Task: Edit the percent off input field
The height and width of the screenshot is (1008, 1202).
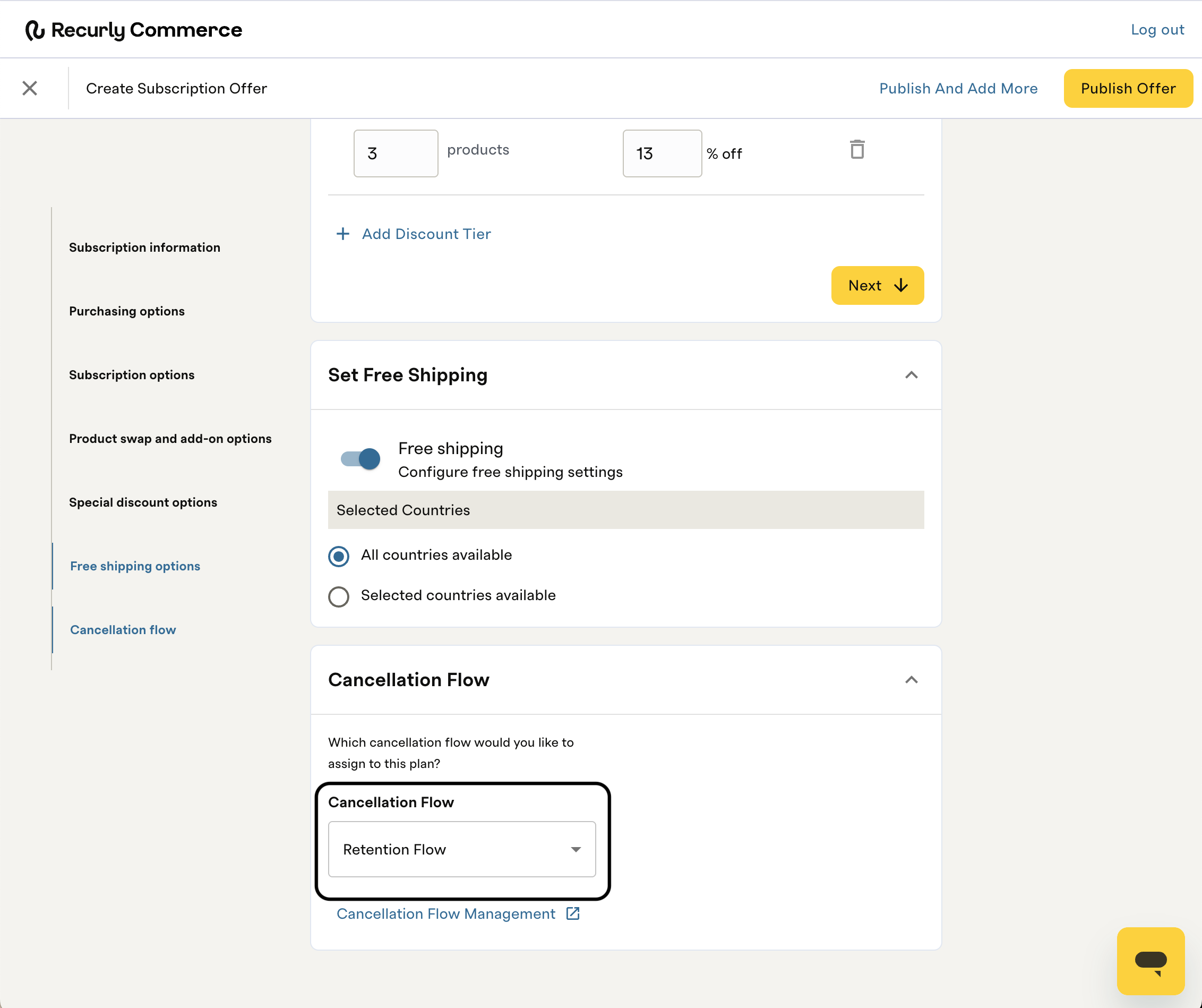Action: [x=662, y=153]
